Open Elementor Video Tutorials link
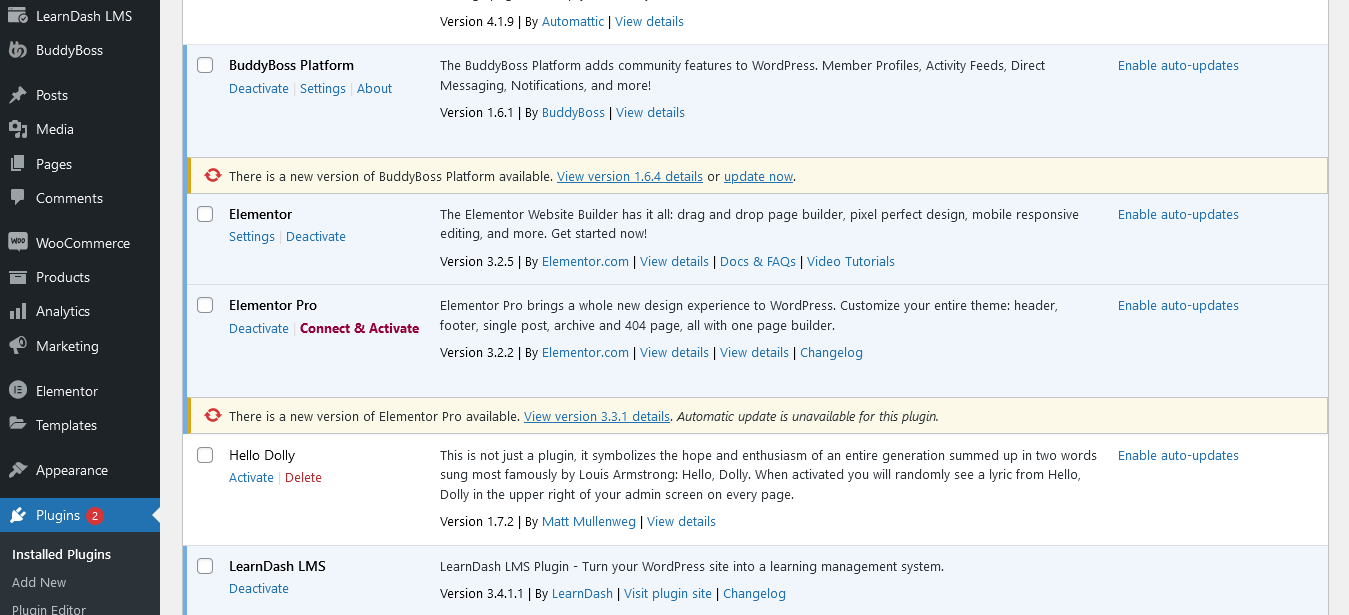This screenshot has width=1349, height=615. pyautogui.click(x=851, y=261)
